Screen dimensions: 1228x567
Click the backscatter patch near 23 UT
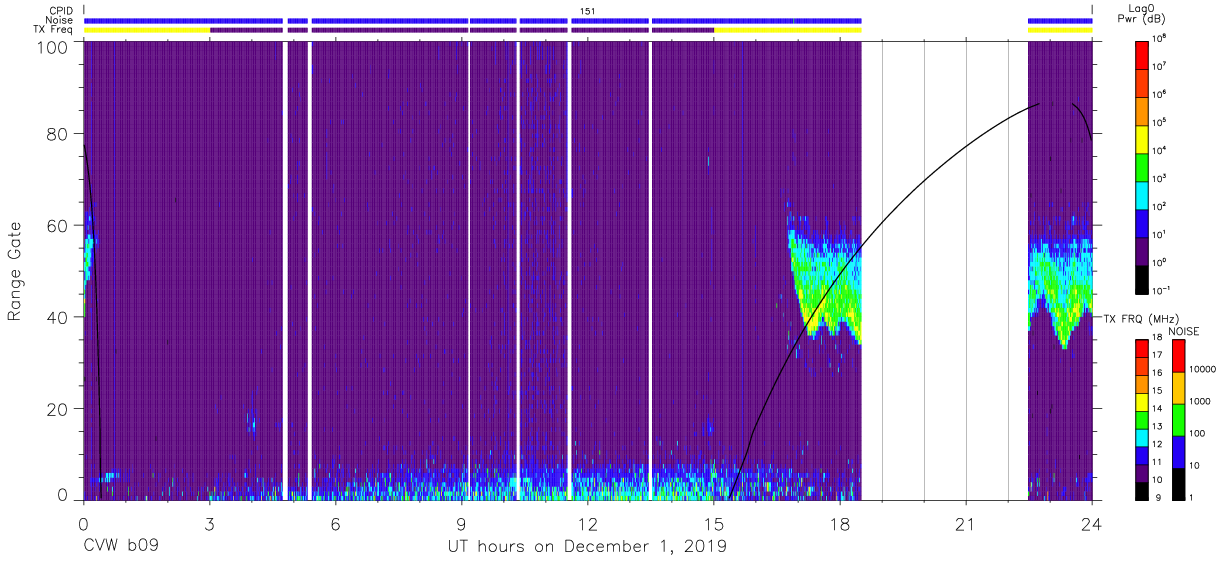(x=1060, y=290)
